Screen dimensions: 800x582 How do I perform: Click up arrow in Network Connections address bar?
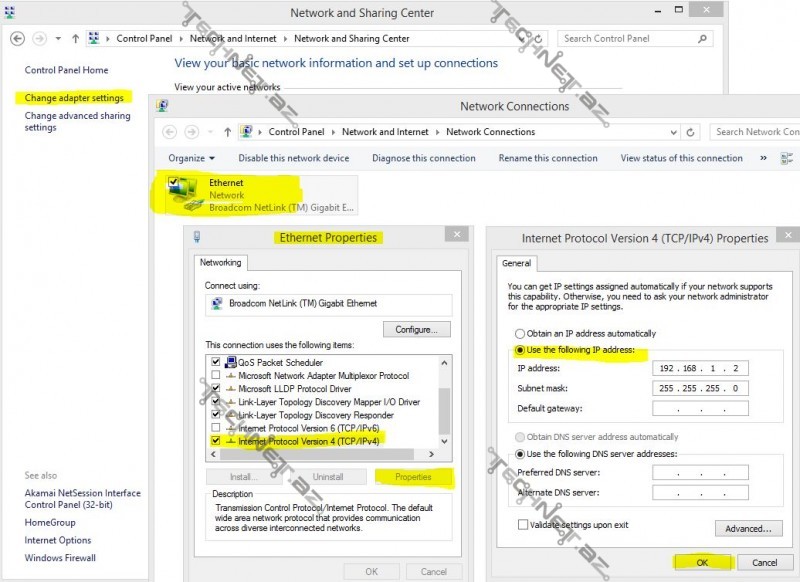pyautogui.click(x=228, y=132)
